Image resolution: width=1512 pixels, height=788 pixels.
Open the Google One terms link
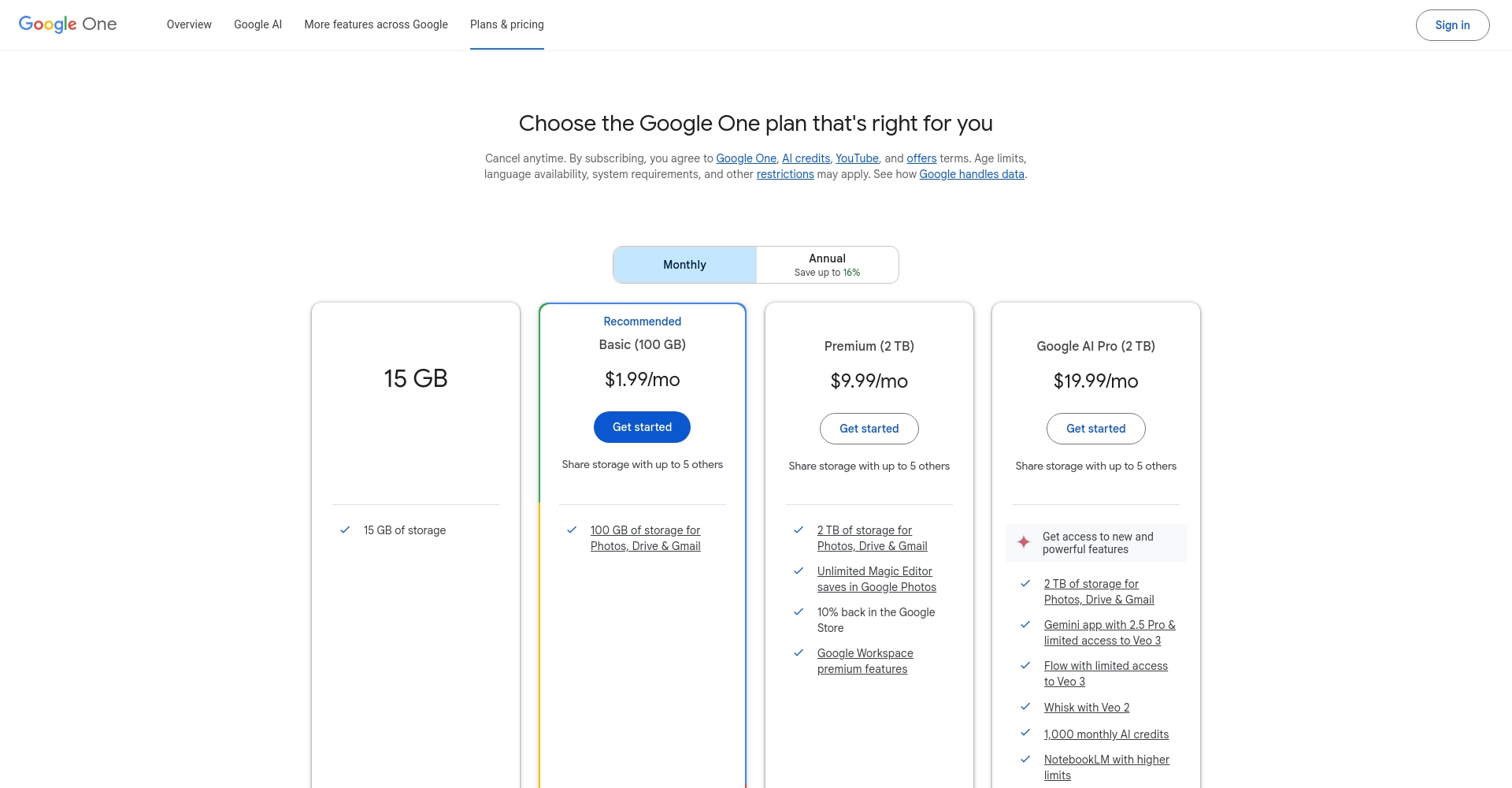(746, 158)
